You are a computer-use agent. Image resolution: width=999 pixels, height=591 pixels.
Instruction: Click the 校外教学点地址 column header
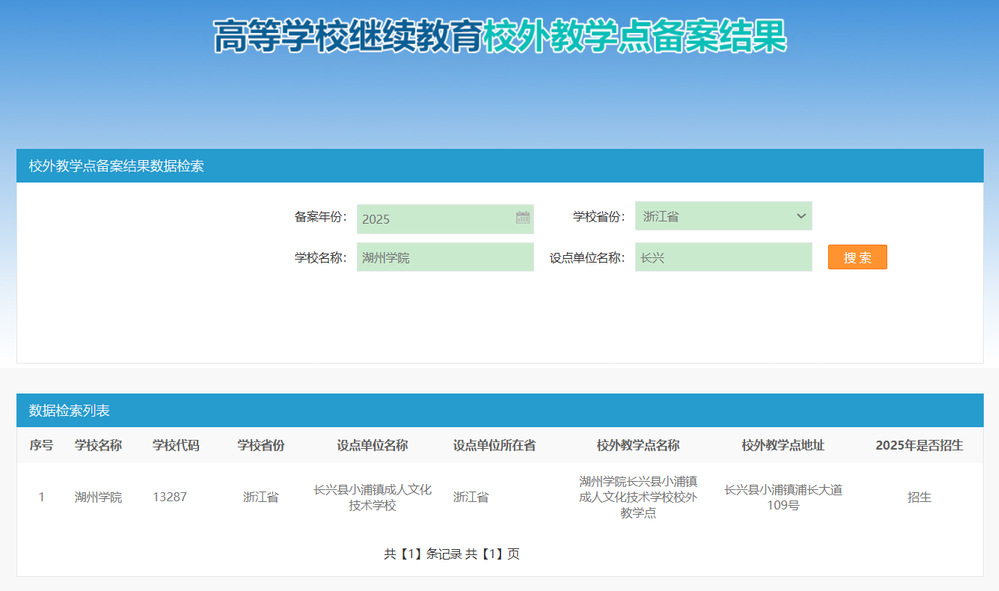783,445
